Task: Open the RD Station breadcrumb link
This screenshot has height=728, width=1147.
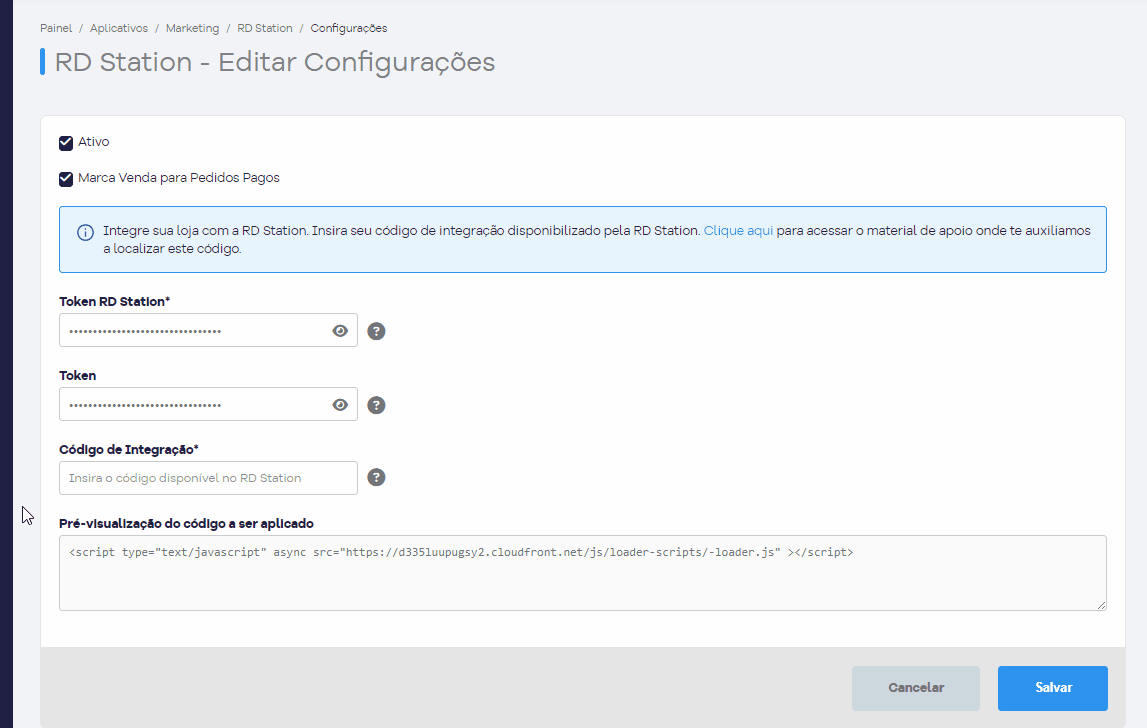Action: [265, 29]
